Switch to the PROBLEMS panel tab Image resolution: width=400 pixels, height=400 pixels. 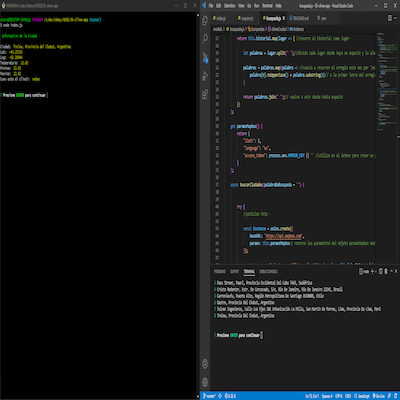tap(220, 271)
